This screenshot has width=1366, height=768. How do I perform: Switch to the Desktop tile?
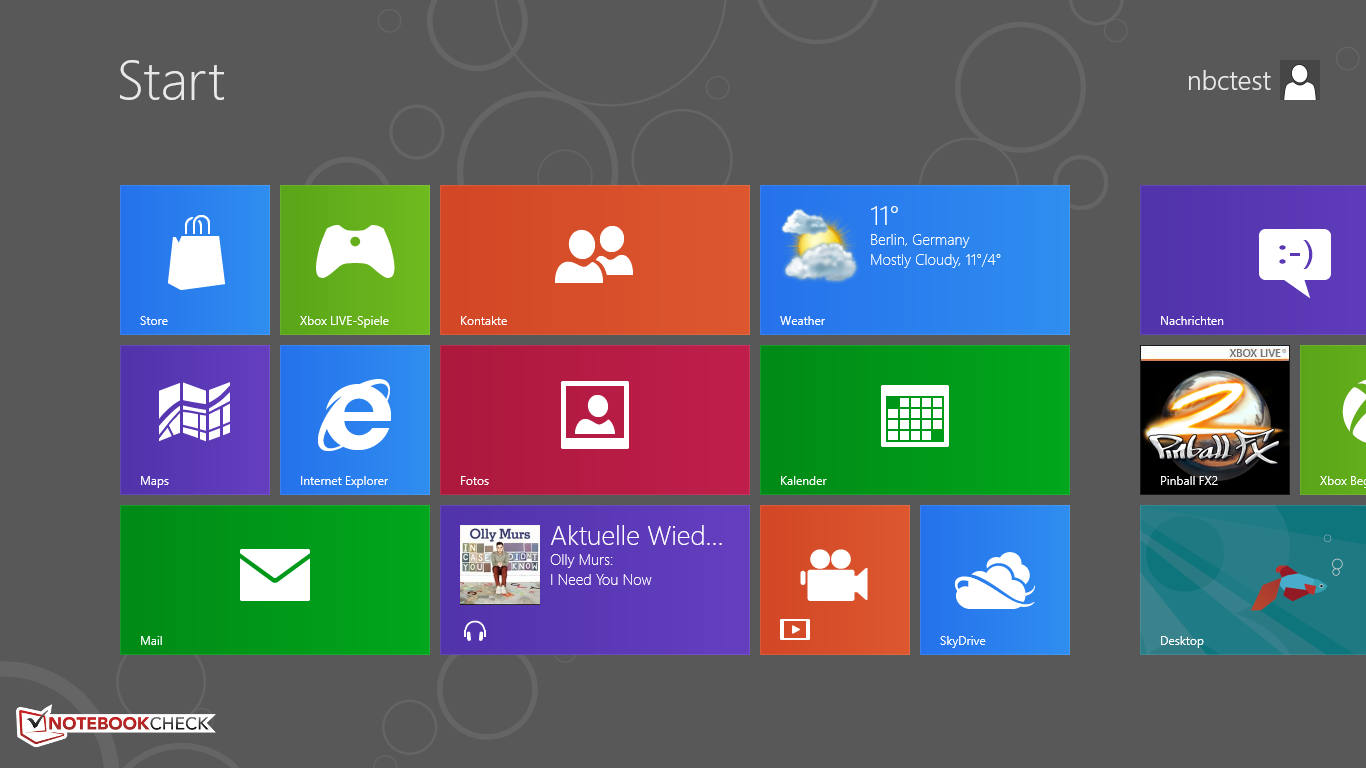(1252, 580)
